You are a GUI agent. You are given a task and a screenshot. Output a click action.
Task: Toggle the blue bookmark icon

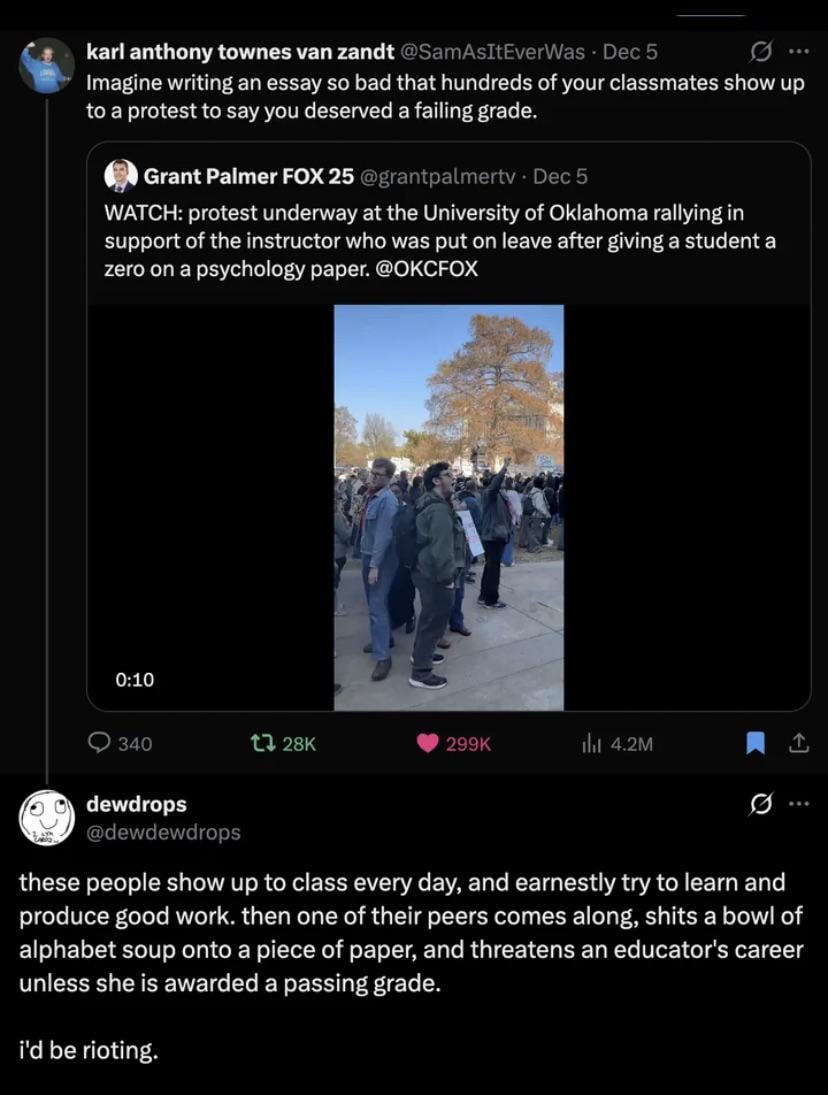(756, 742)
